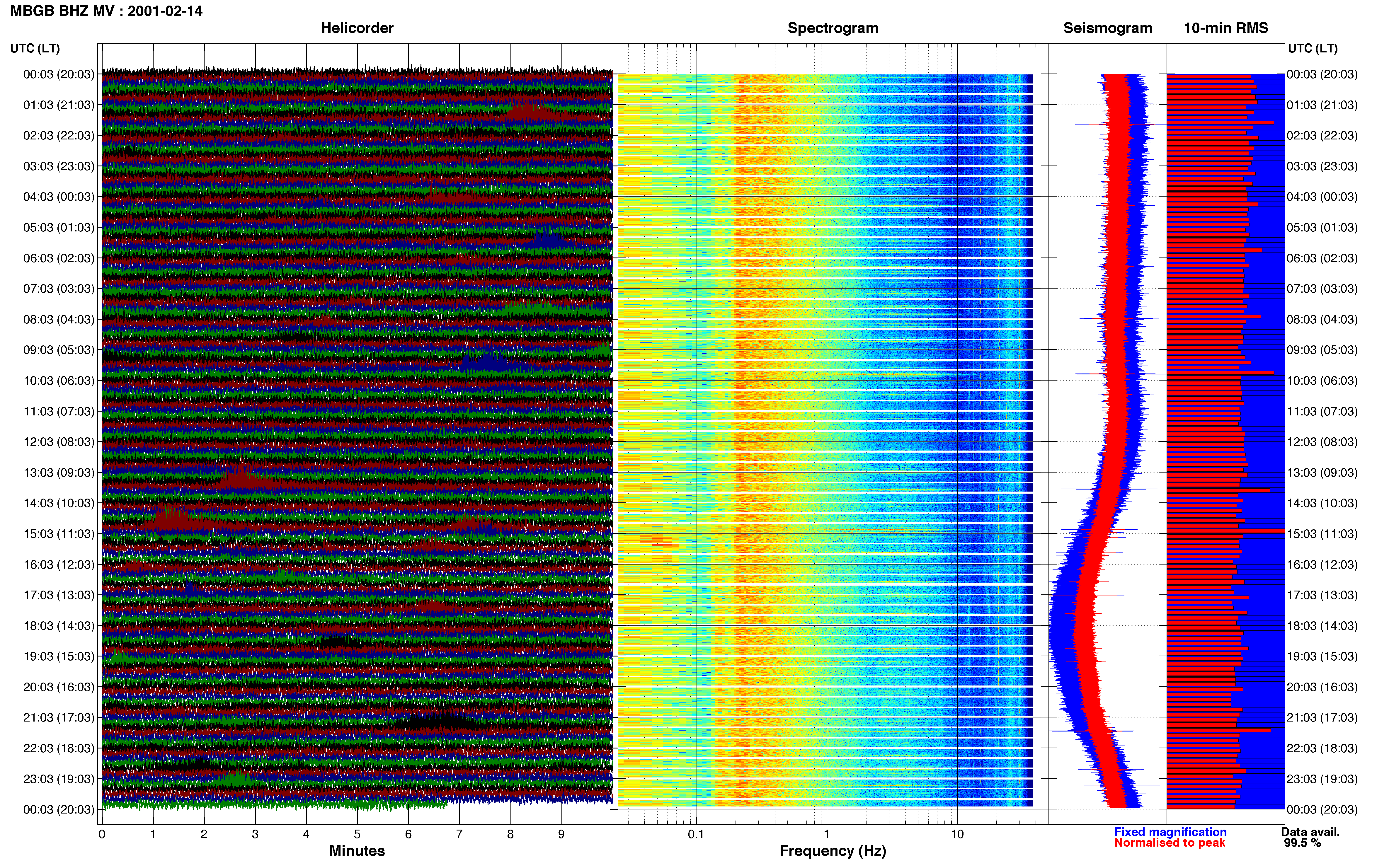Click 11:03 (07:03) beside the RMS panel
Image resolution: width=1389 pixels, height=868 pixels.
coord(1322,412)
